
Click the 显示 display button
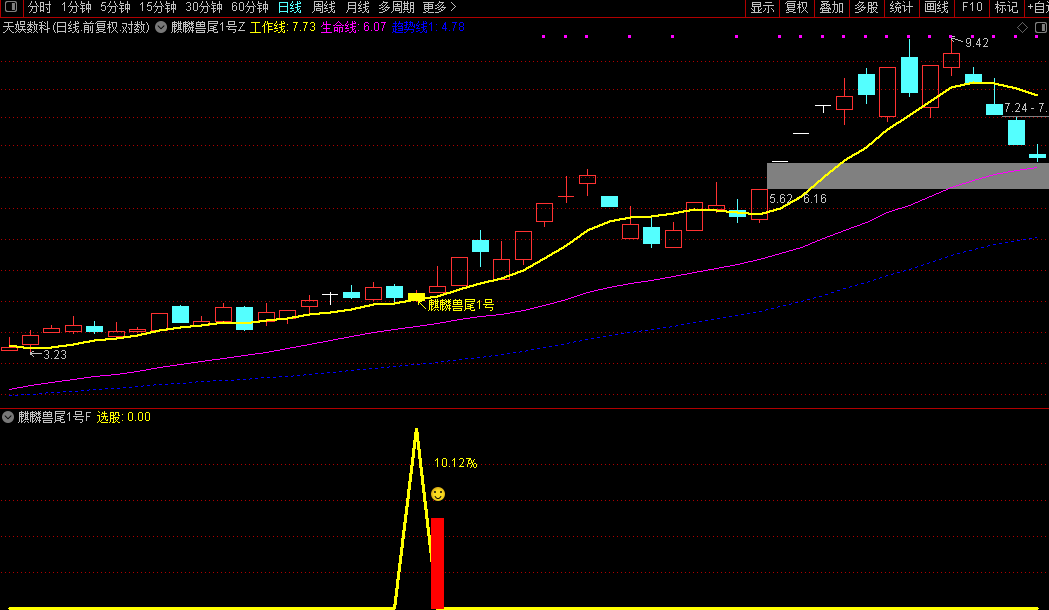763,7
